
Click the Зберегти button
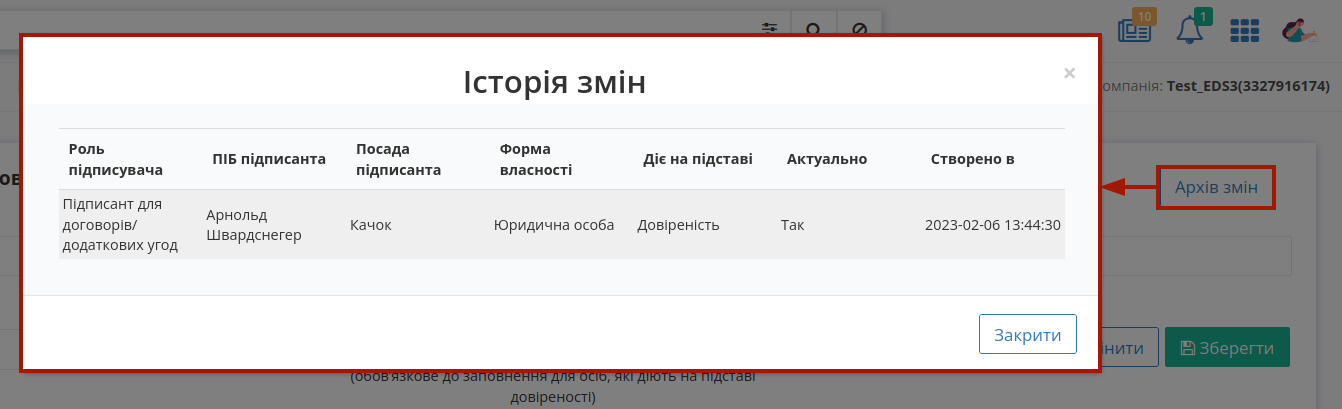[1227, 348]
